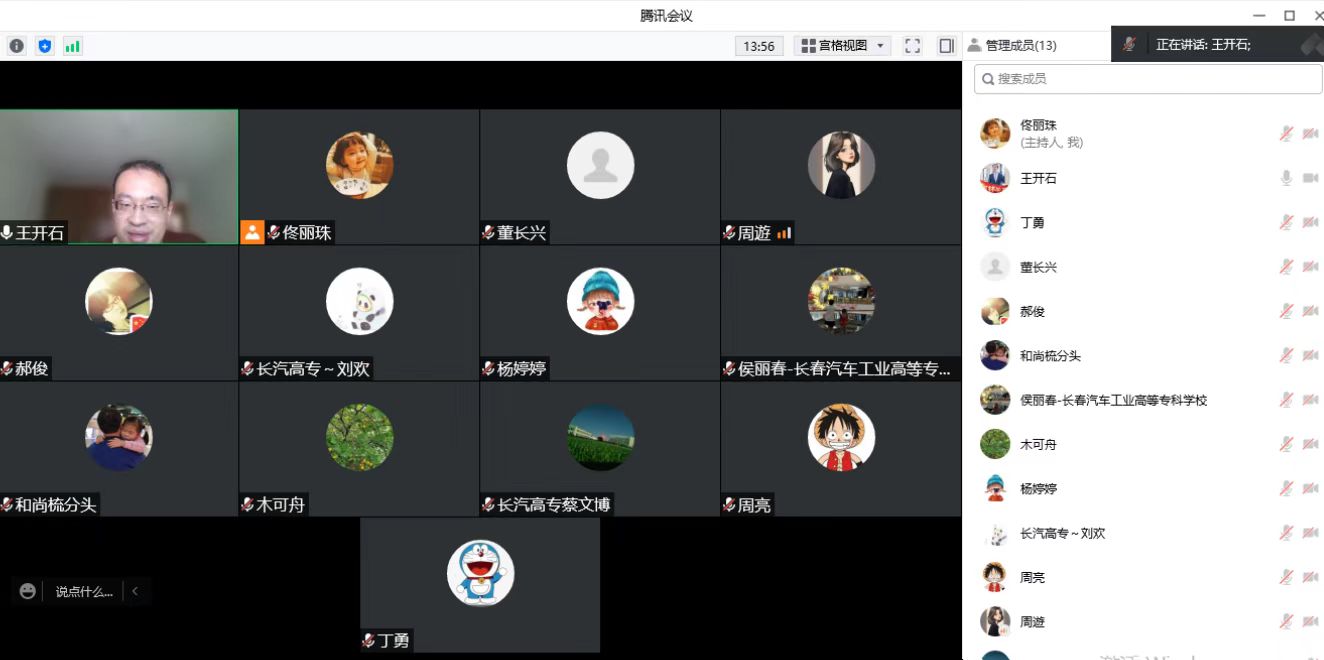Click 长汽高专～刘欢 in the member list
This screenshot has height=660, width=1324.
1063,533
